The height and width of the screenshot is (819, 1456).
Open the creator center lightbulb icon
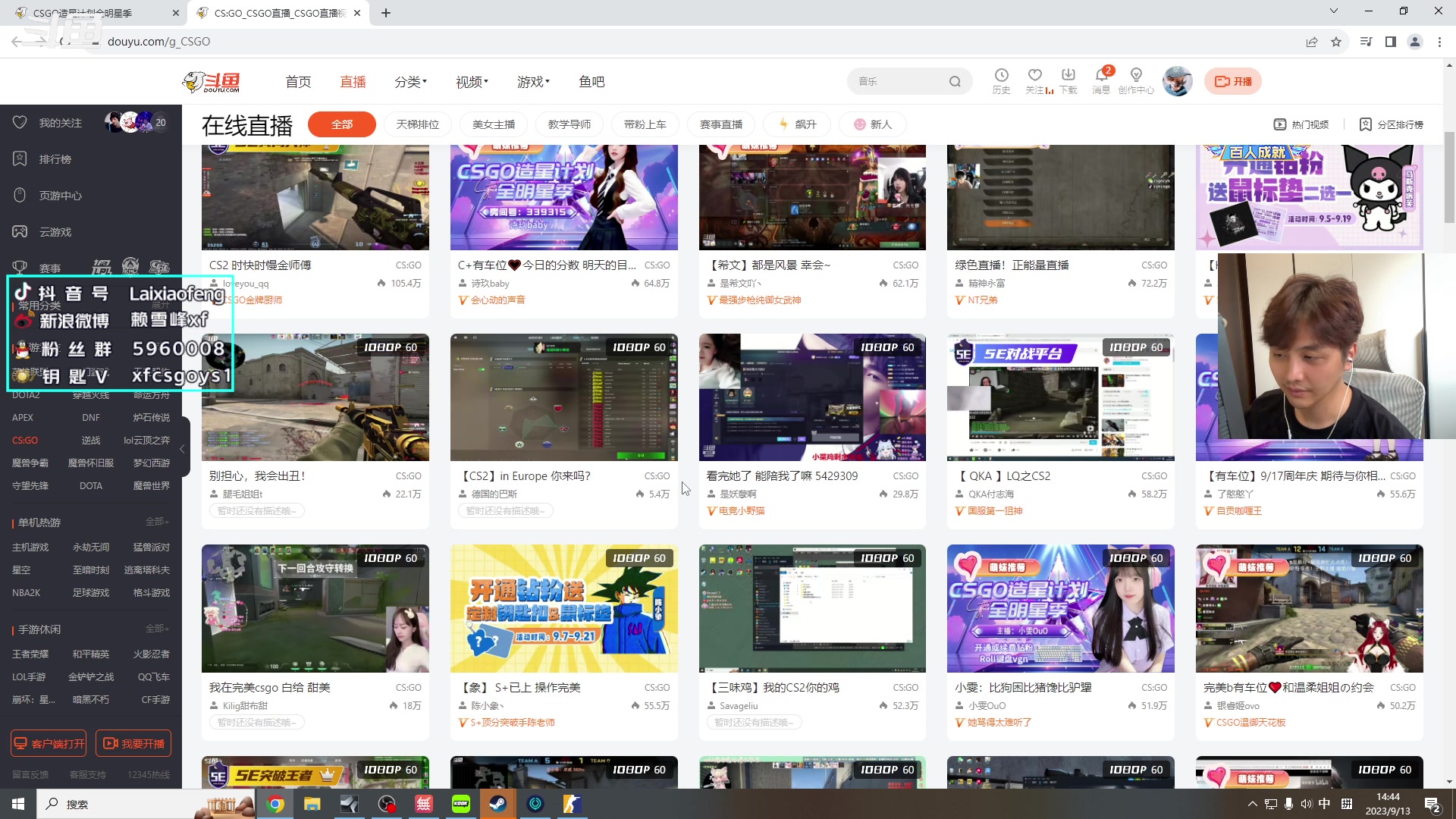click(x=1135, y=75)
